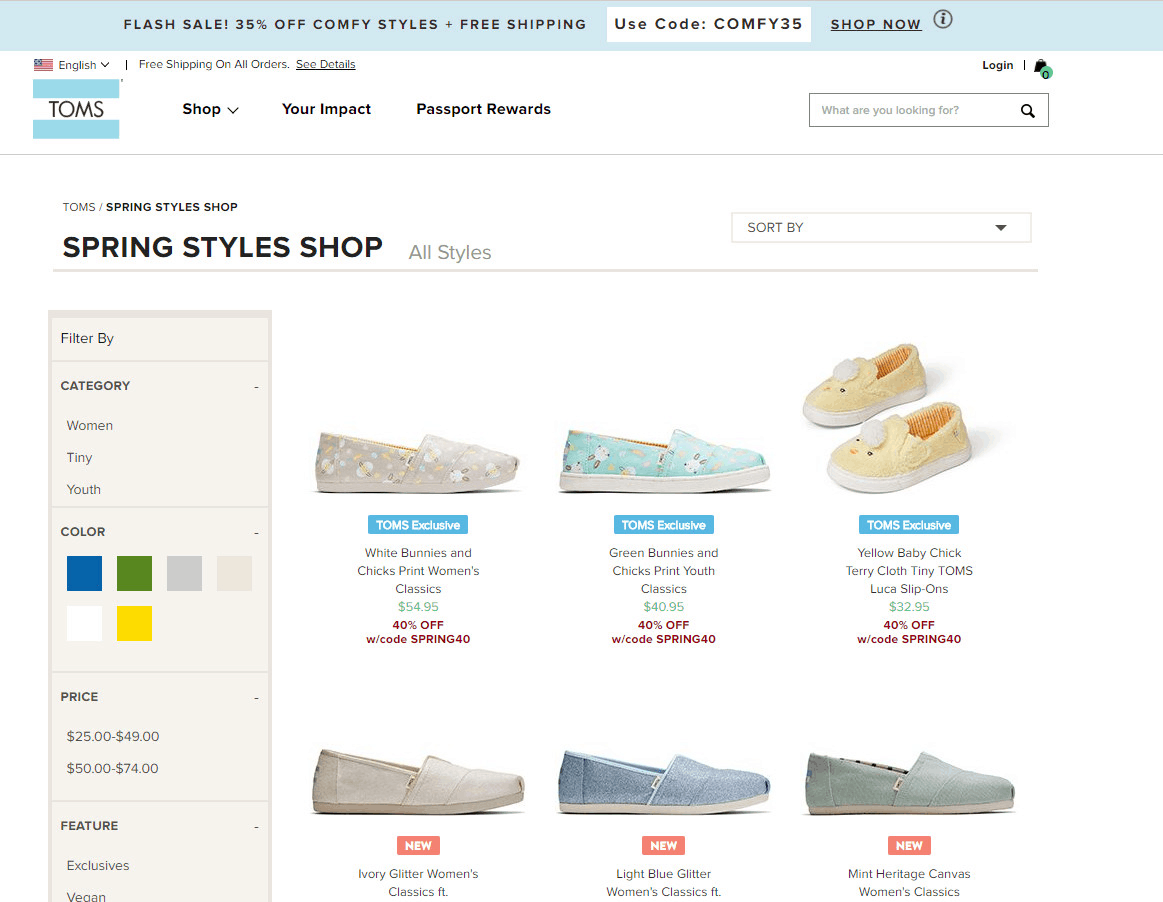Image resolution: width=1163 pixels, height=902 pixels.
Task: Click the Login link
Action: (x=998, y=65)
